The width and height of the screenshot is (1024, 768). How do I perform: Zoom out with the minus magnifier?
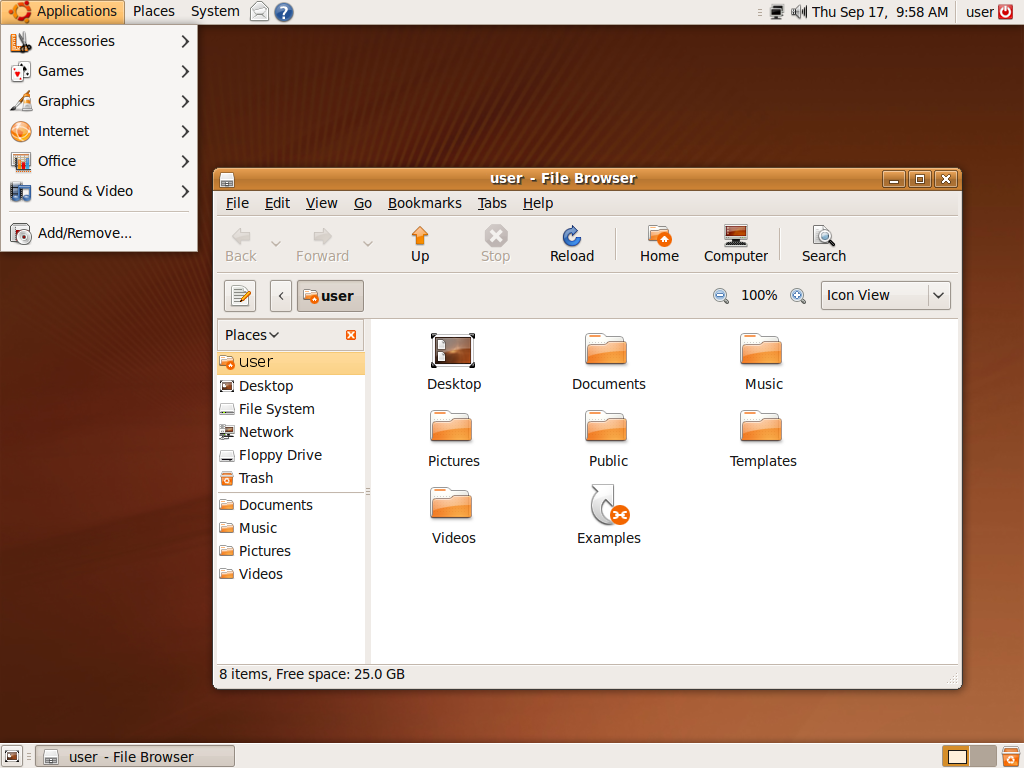pos(720,296)
